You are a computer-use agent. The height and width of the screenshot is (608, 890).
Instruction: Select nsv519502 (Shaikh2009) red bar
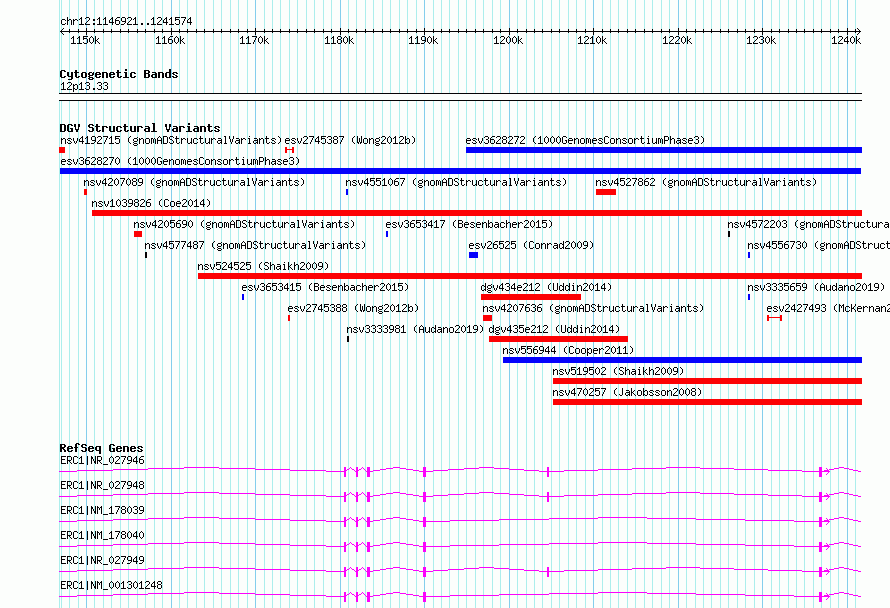coord(707,381)
